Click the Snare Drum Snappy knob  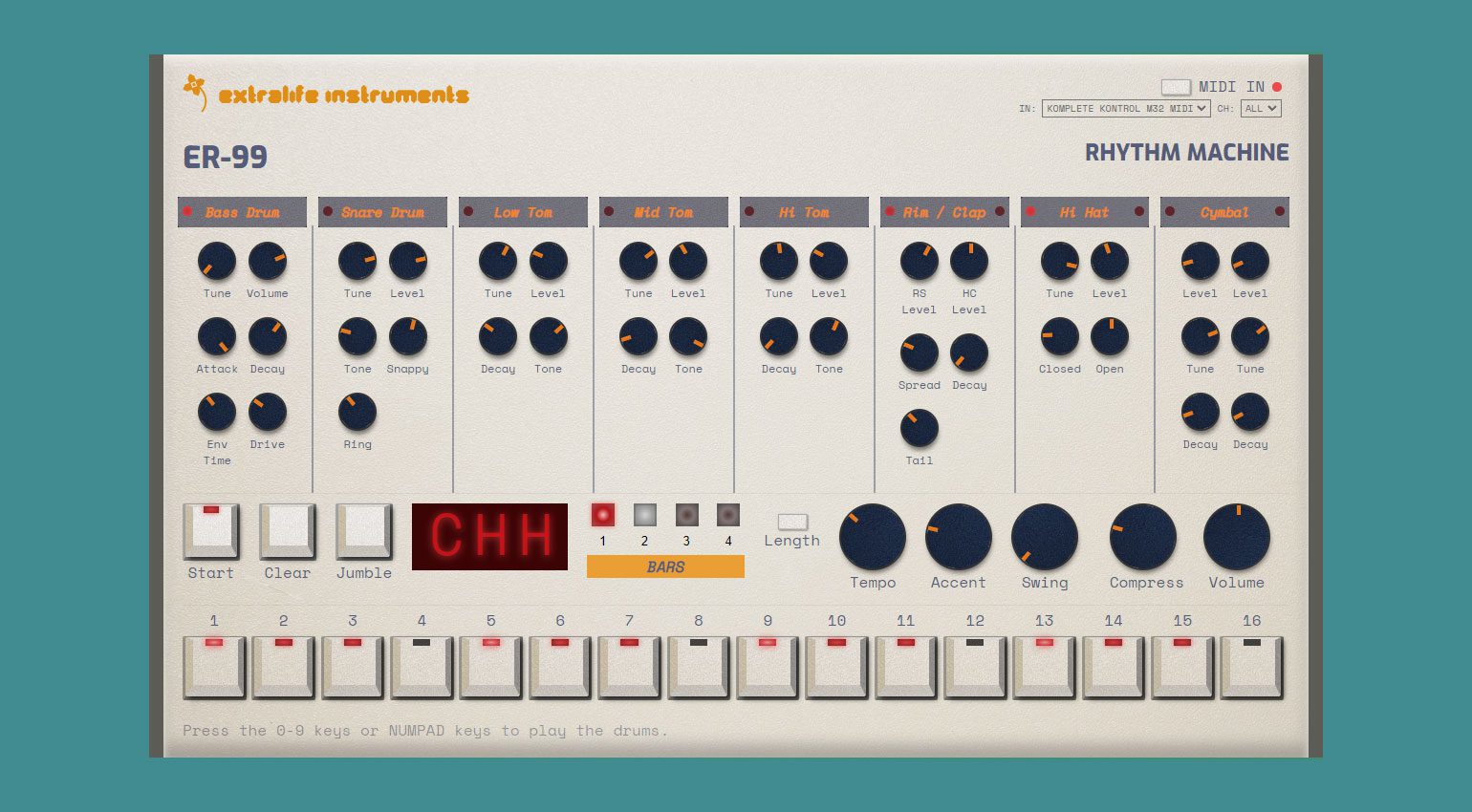pos(408,336)
